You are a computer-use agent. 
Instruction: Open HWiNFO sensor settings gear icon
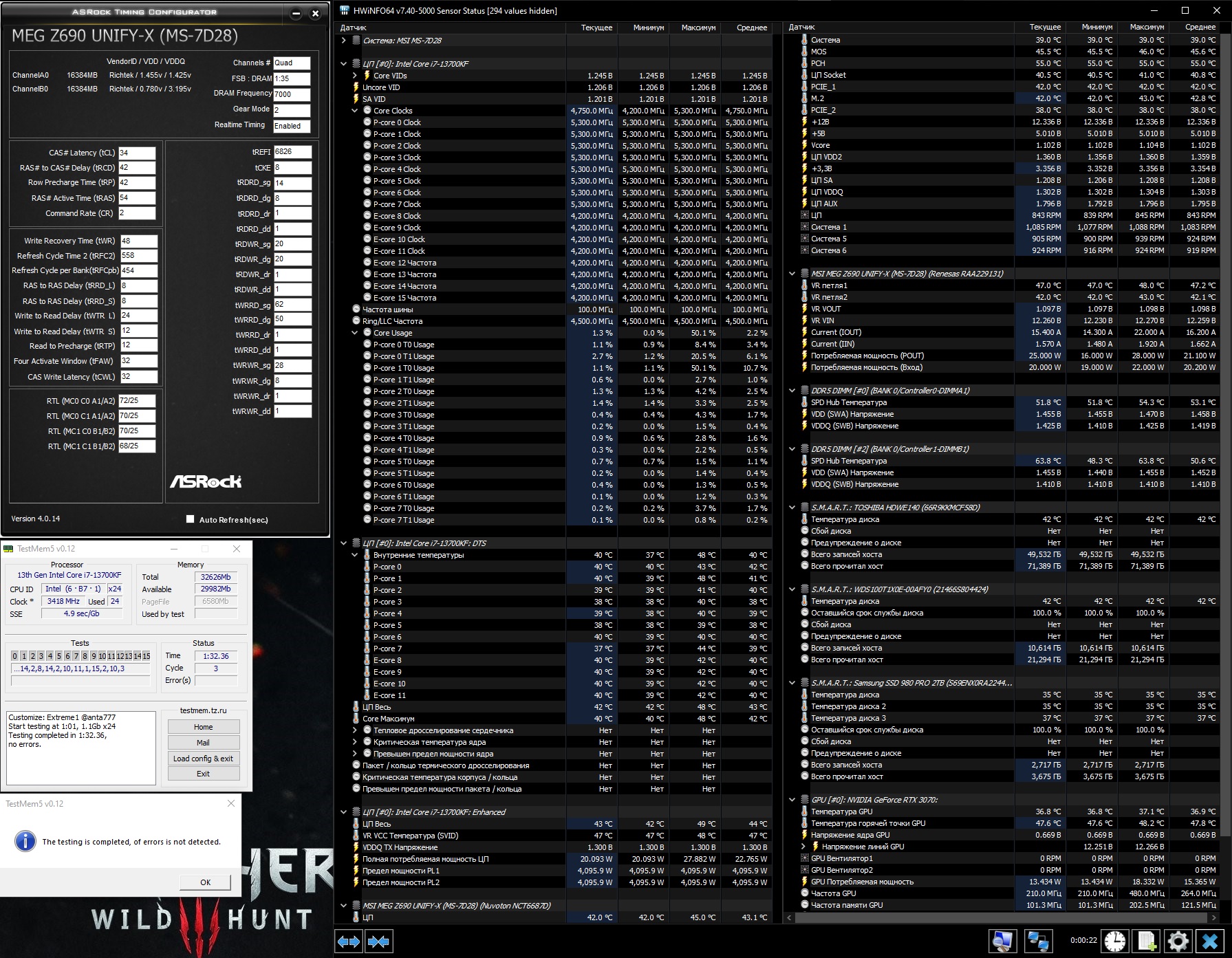pos(1178,941)
